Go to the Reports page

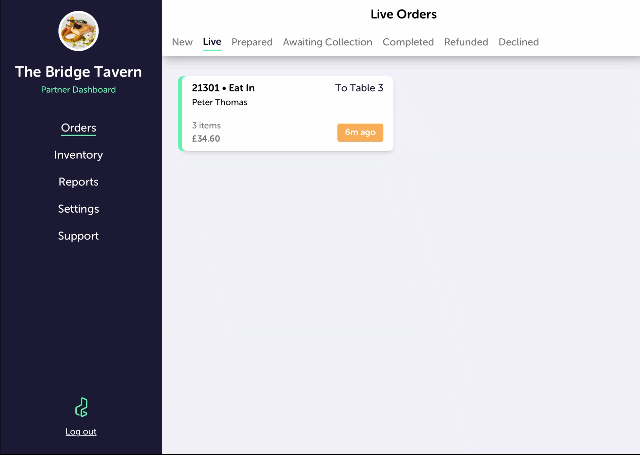(78, 182)
